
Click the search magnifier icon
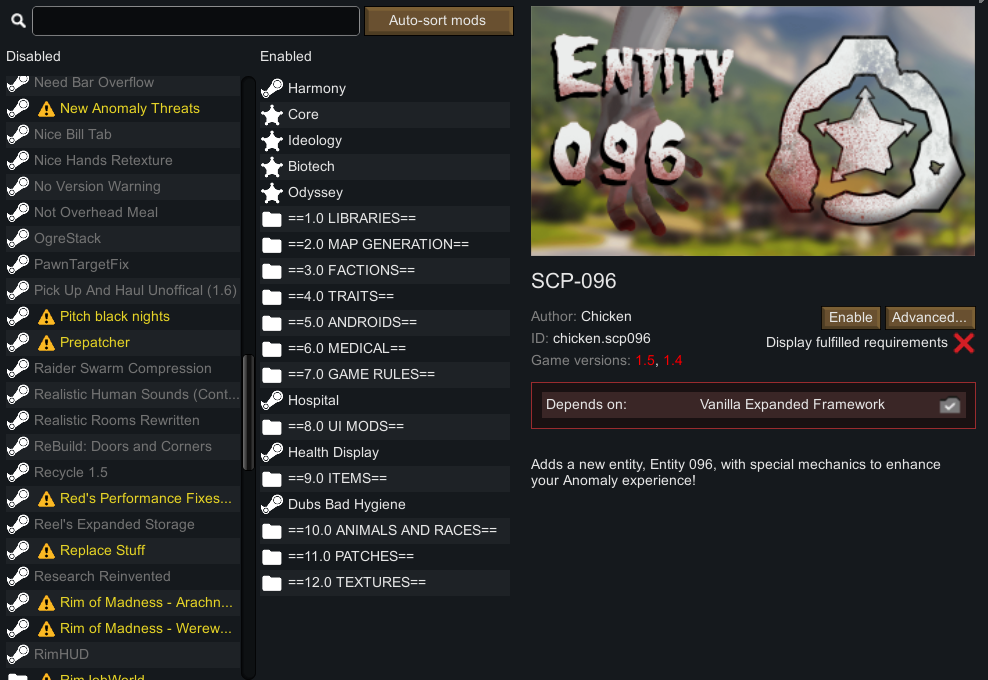point(18,21)
